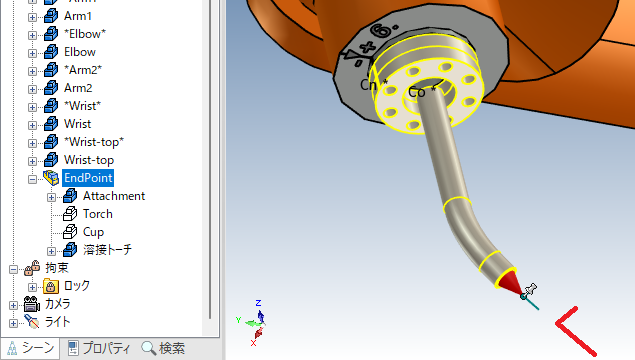This screenshot has height=360, width=635.
Task: Select the Wrist tree label
Action: pos(77,124)
